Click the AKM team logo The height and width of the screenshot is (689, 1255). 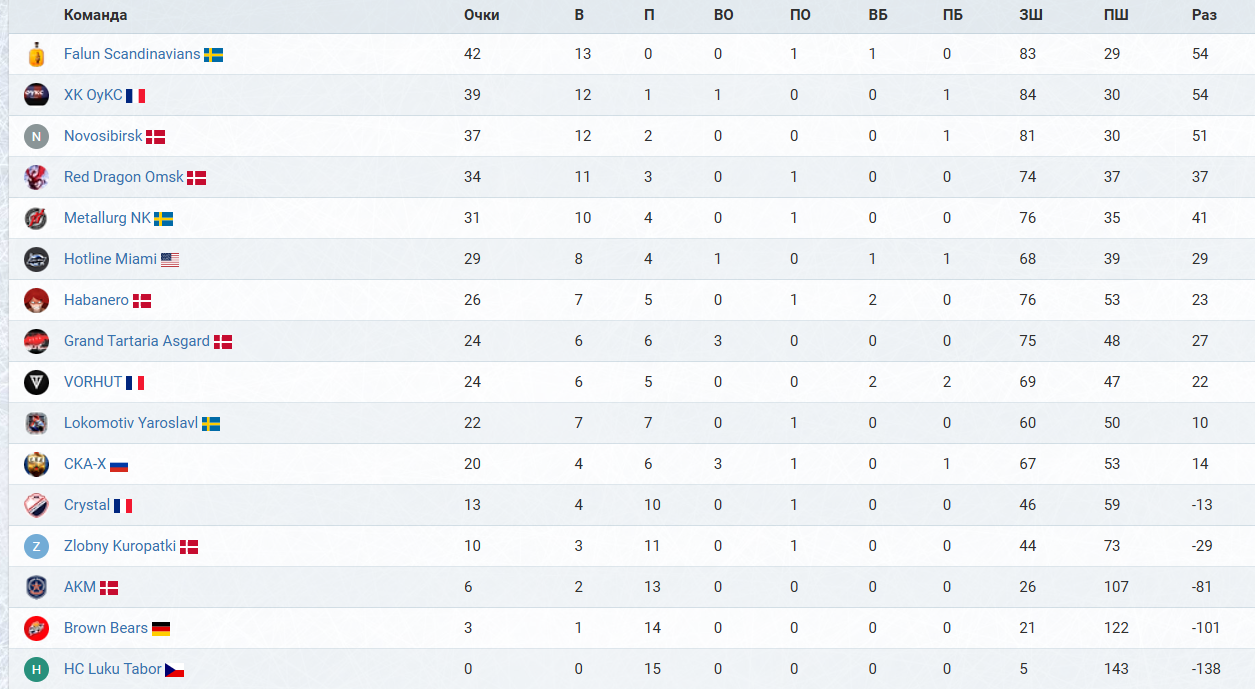tap(37, 587)
